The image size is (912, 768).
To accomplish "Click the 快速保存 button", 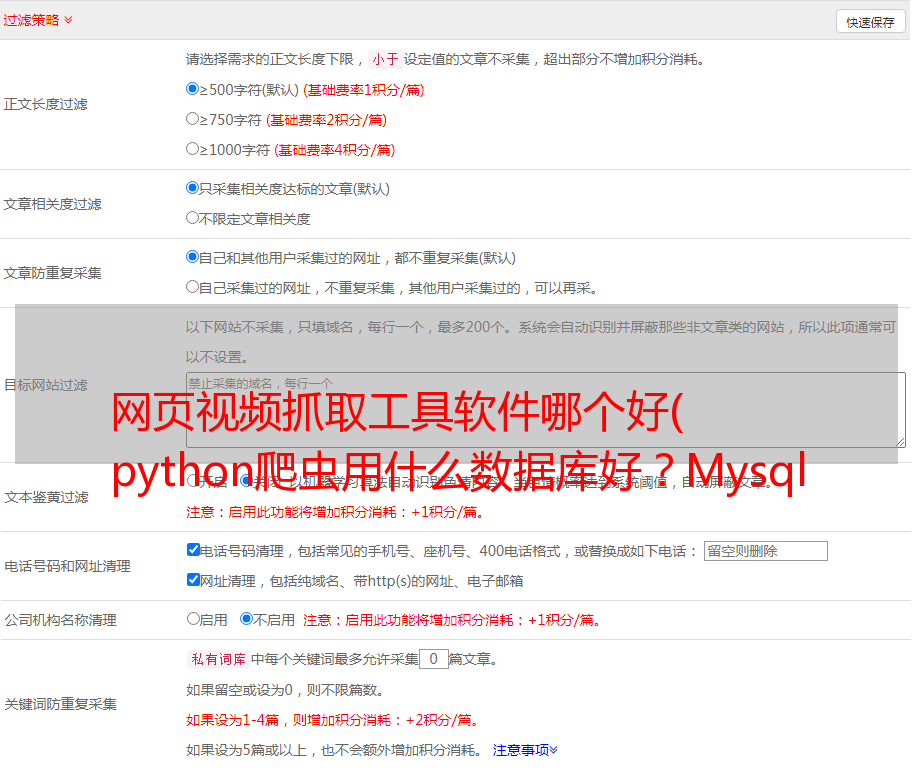I will pos(870,22).
